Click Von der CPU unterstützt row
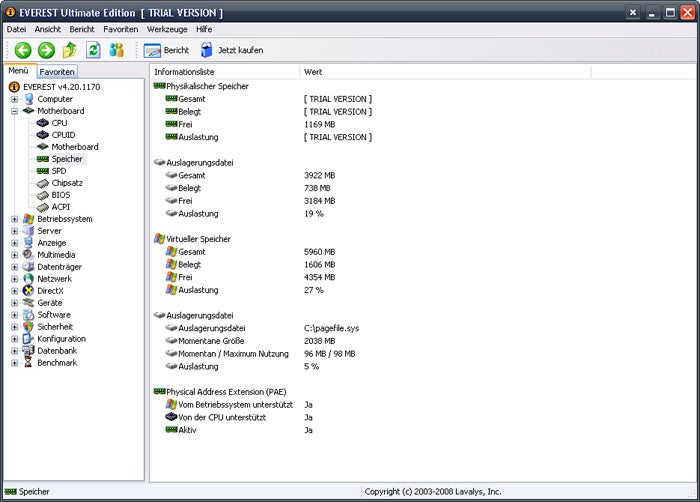 tap(222, 417)
